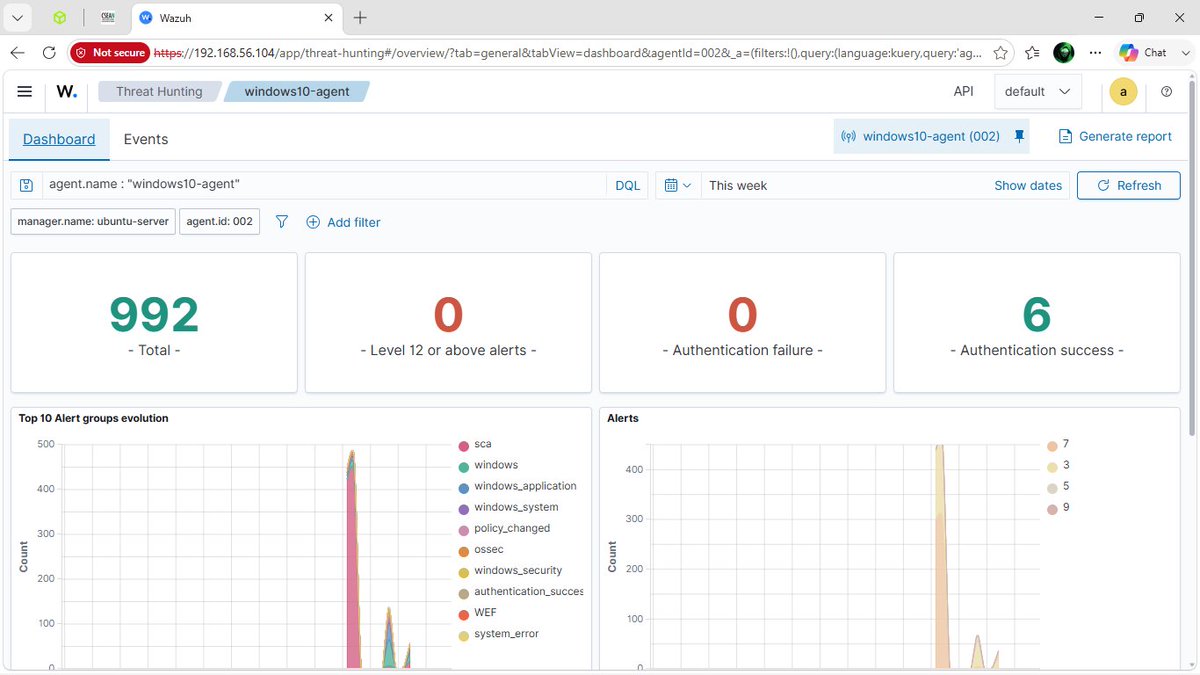Screen dimensions: 1200x675
Task: Open the calendar quick date menu
Action: (678, 185)
